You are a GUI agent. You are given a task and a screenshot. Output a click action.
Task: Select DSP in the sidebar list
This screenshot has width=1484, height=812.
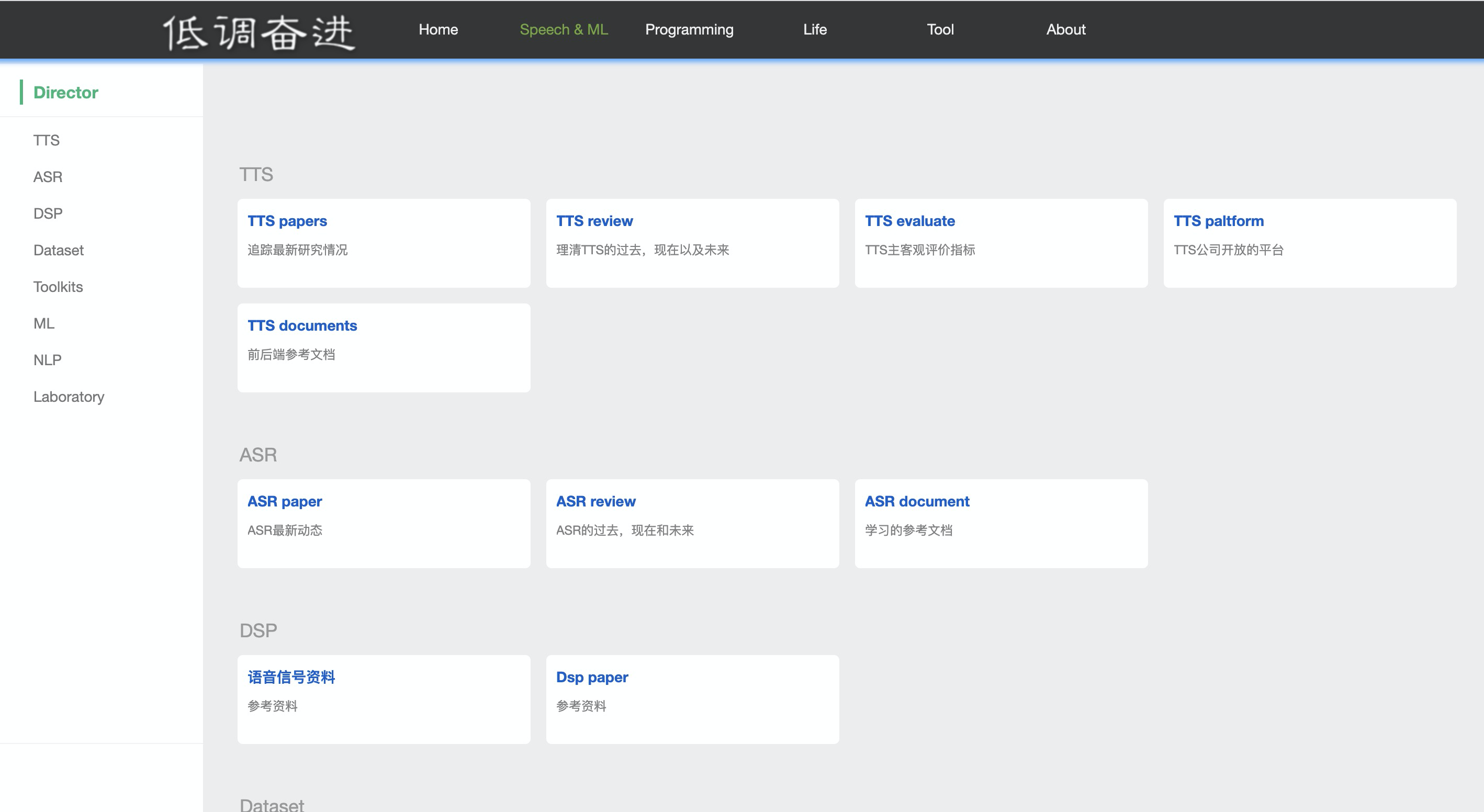[x=48, y=213]
